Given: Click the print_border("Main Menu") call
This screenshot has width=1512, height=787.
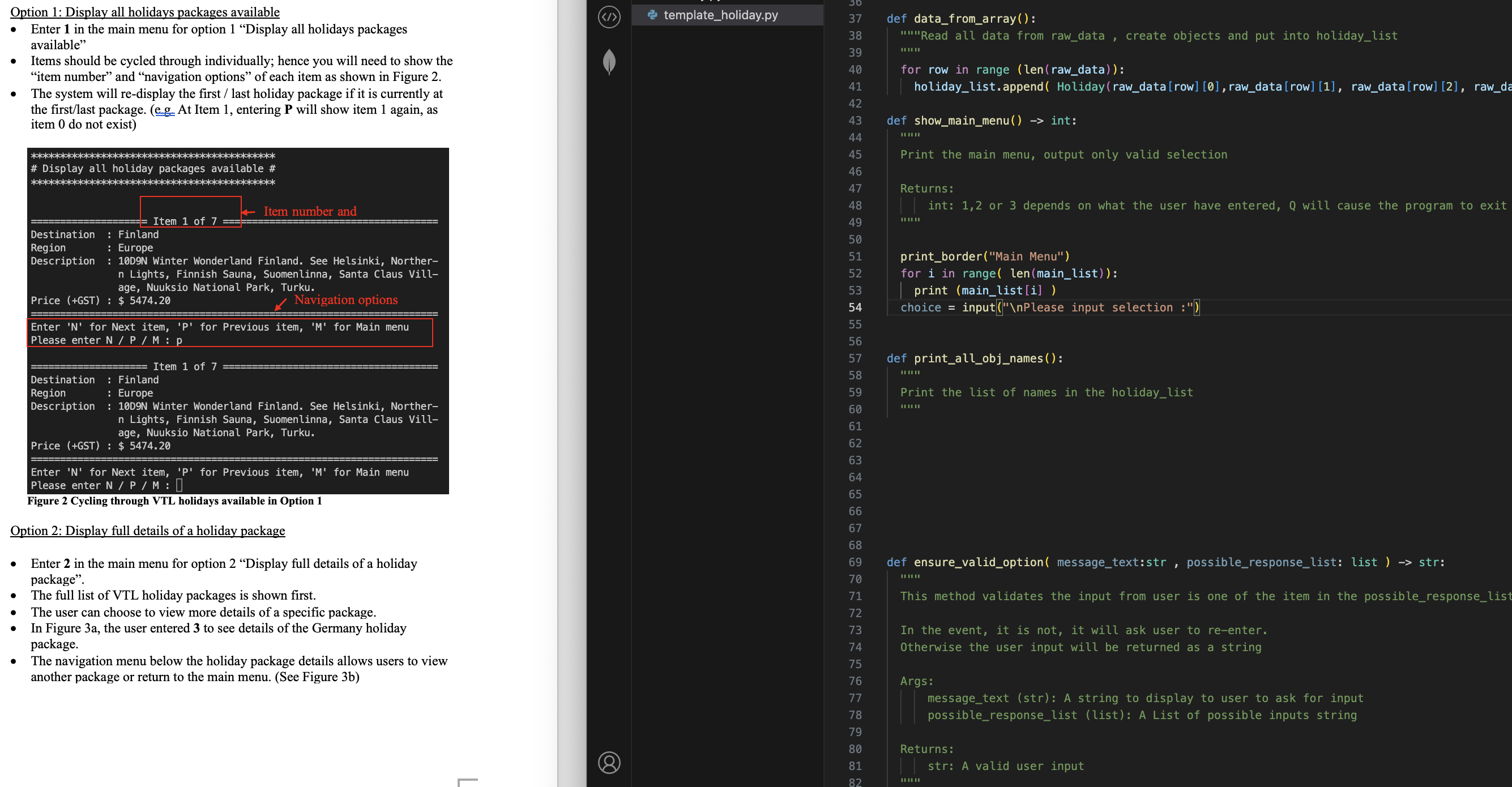Looking at the screenshot, I should [984, 256].
